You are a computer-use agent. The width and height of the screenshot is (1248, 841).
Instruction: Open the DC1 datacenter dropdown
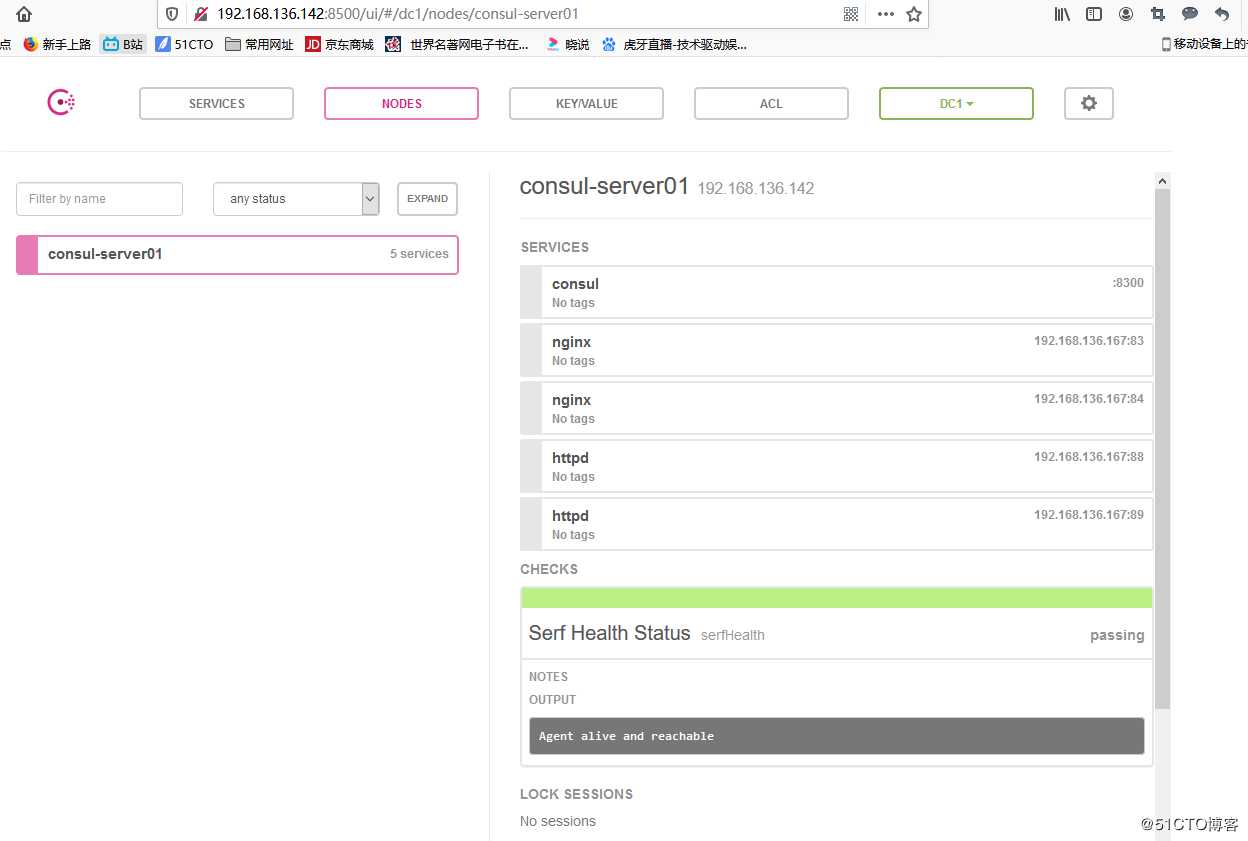point(956,103)
